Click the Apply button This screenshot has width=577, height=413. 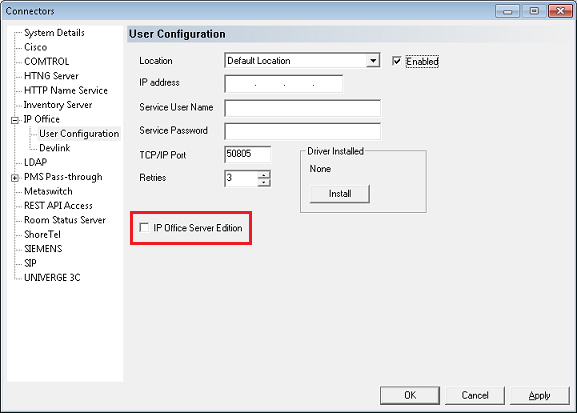(539, 395)
